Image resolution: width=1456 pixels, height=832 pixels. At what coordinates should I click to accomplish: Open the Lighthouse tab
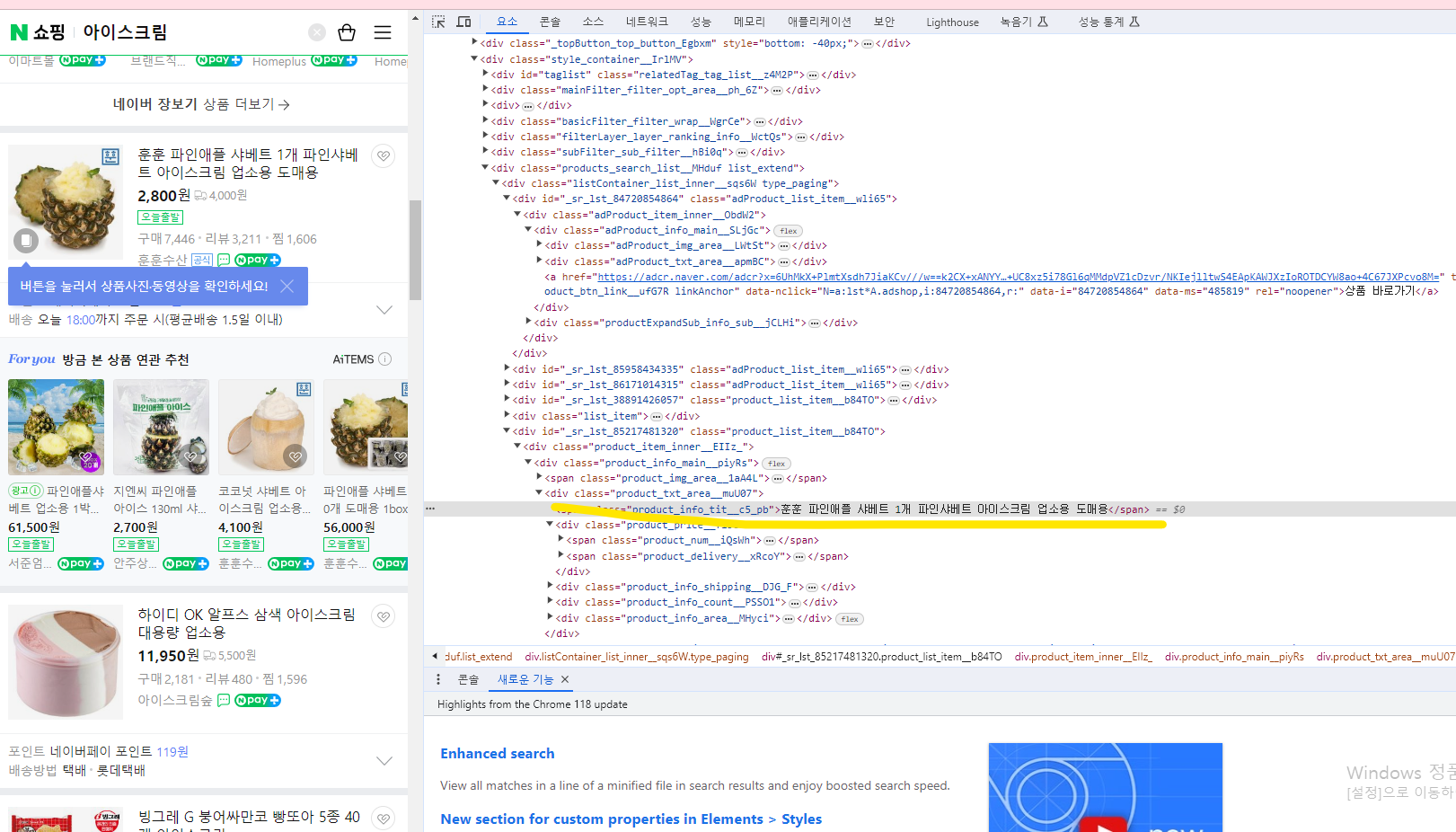952,22
